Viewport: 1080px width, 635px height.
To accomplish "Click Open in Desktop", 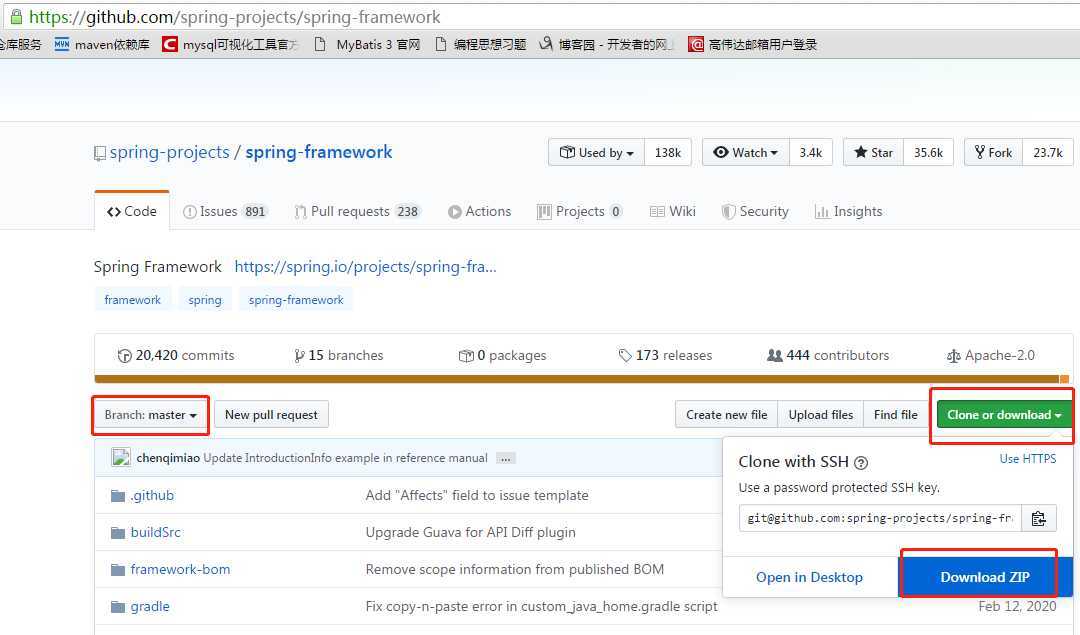I will point(809,577).
